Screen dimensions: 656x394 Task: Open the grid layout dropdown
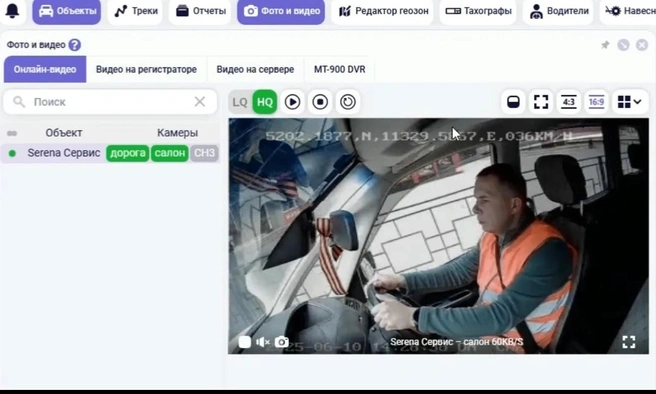629,102
